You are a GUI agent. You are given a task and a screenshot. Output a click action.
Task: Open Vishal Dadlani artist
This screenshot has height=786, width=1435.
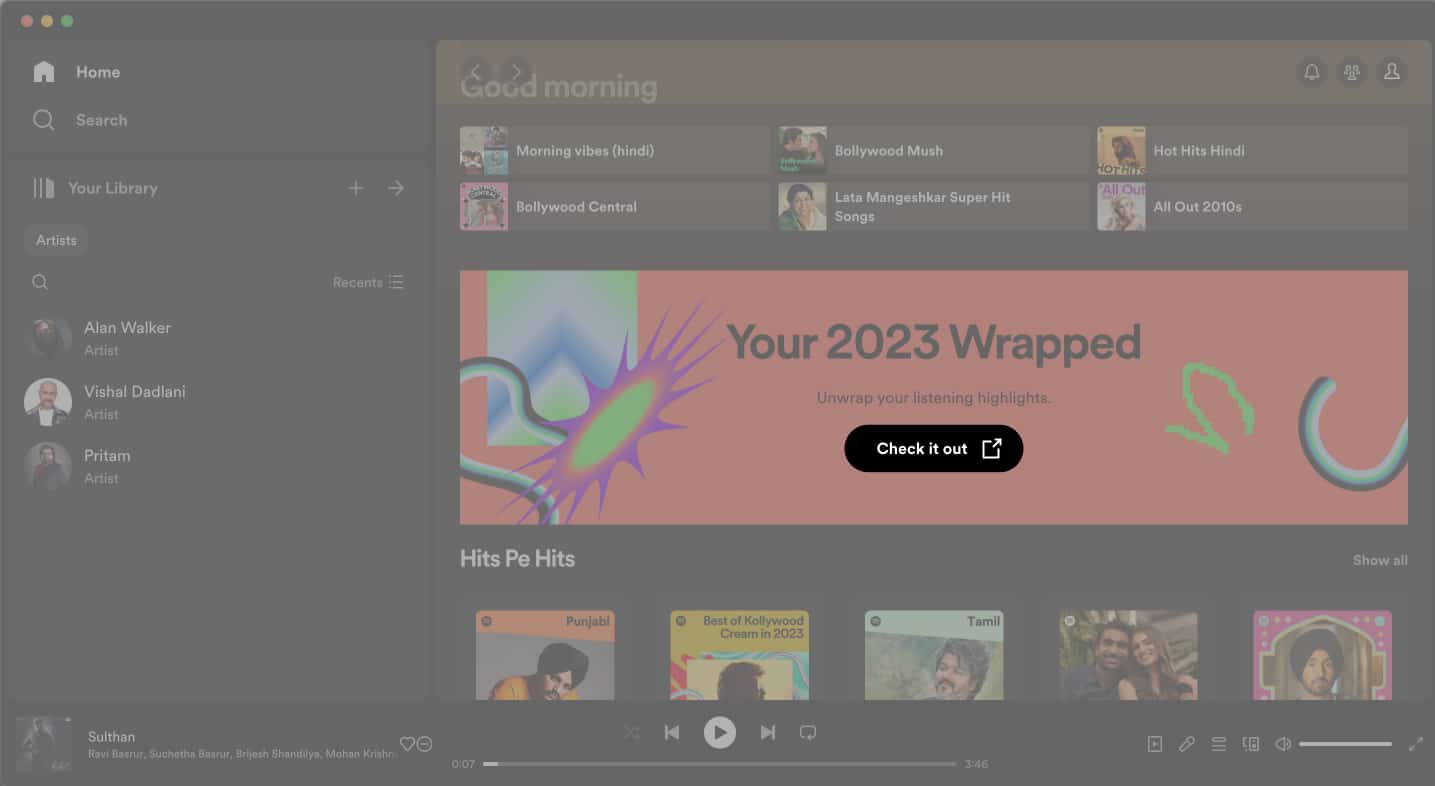tap(216, 402)
